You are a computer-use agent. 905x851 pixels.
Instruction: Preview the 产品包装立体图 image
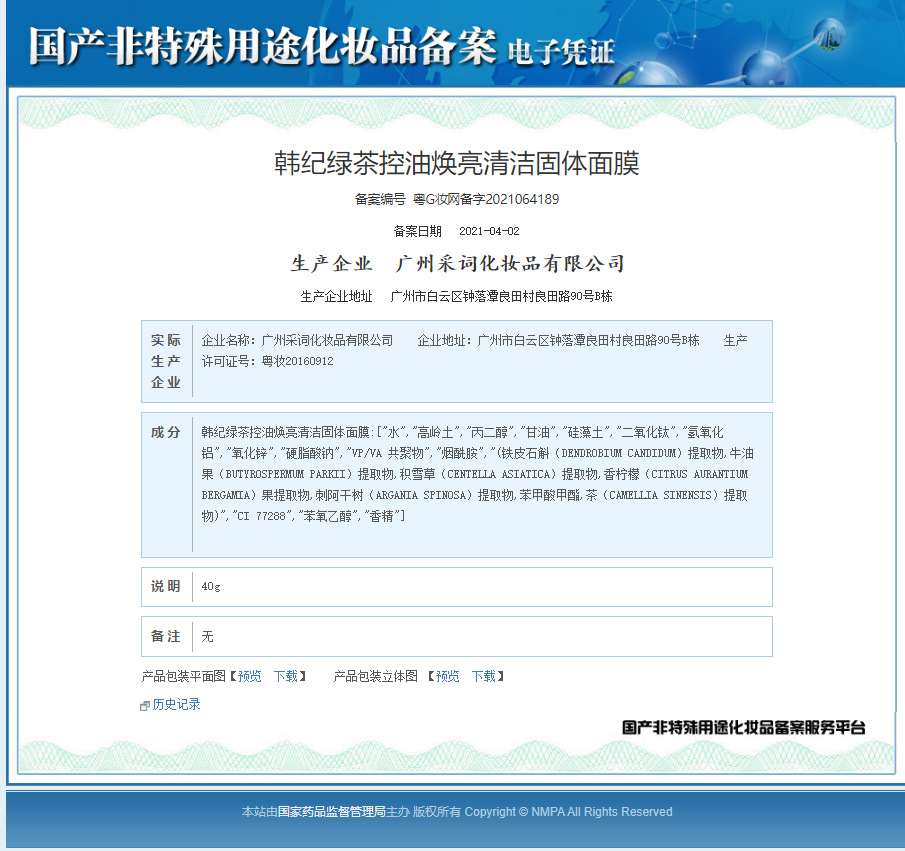pos(447,676)
